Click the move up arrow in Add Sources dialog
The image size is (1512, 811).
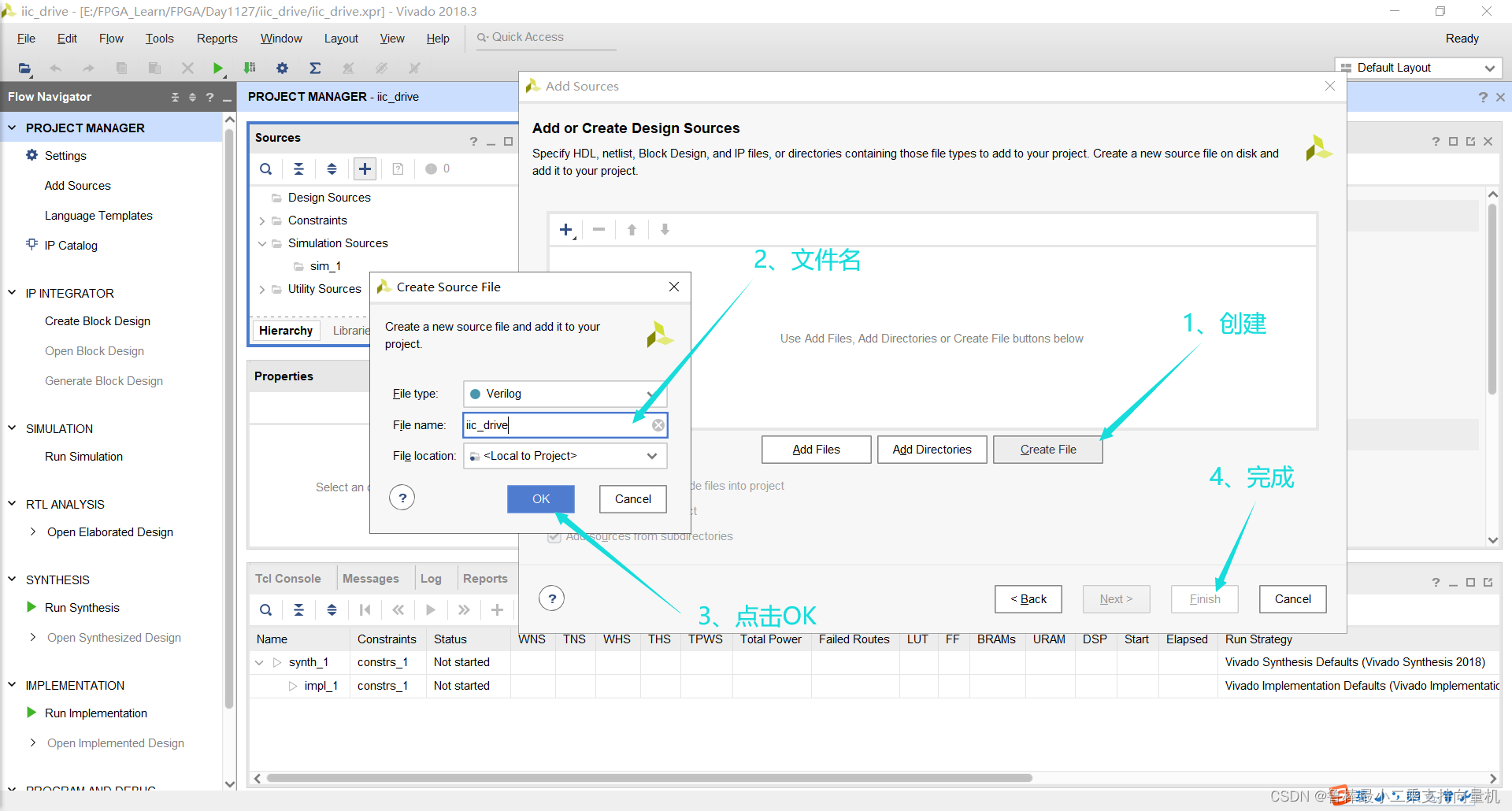[x=632, y=230]
